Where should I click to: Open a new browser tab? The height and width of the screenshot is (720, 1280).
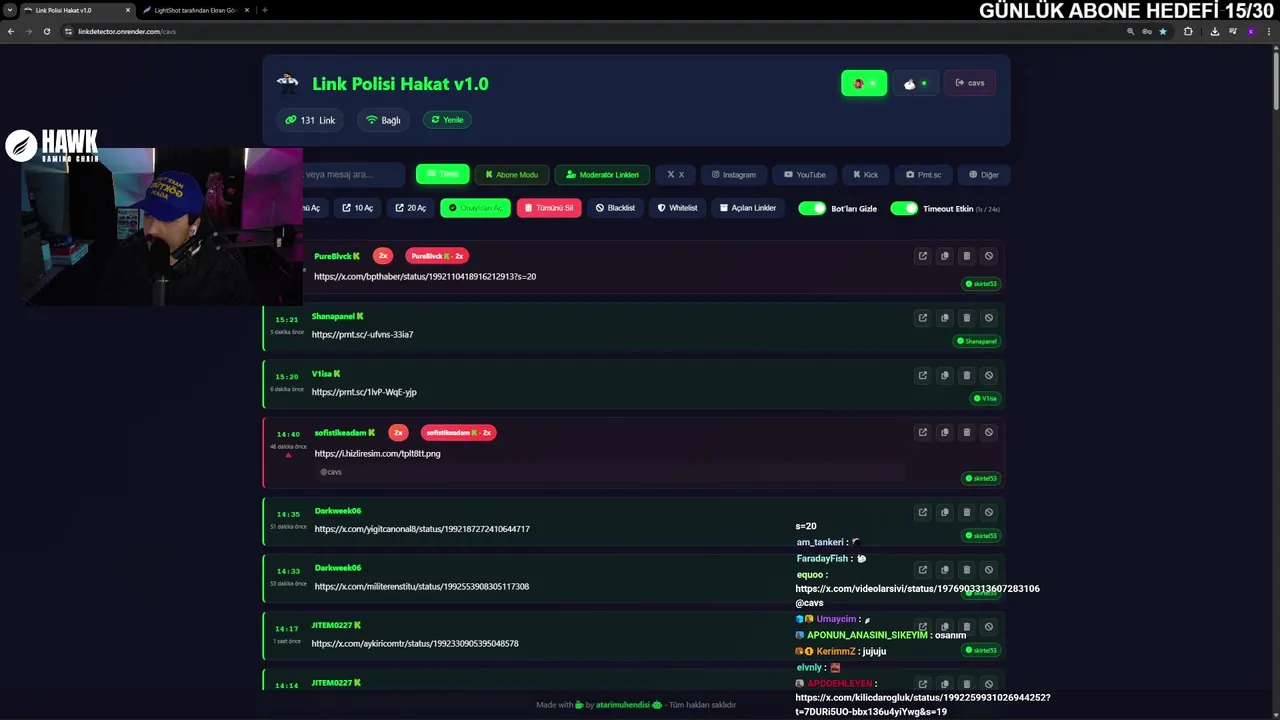tap(264, 10)
